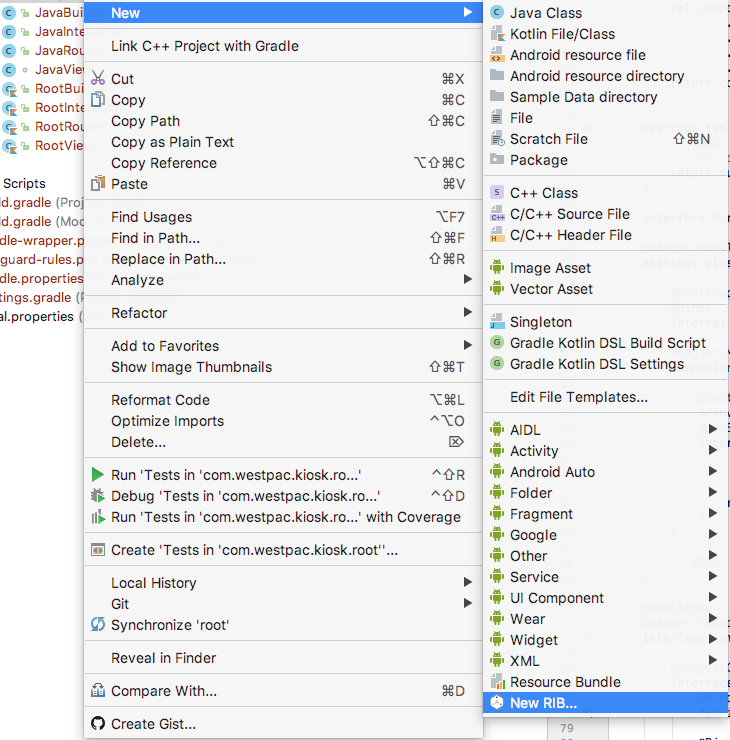
Task: Select the Kotlin File/Class icon
Action: (x=497, y=34)
